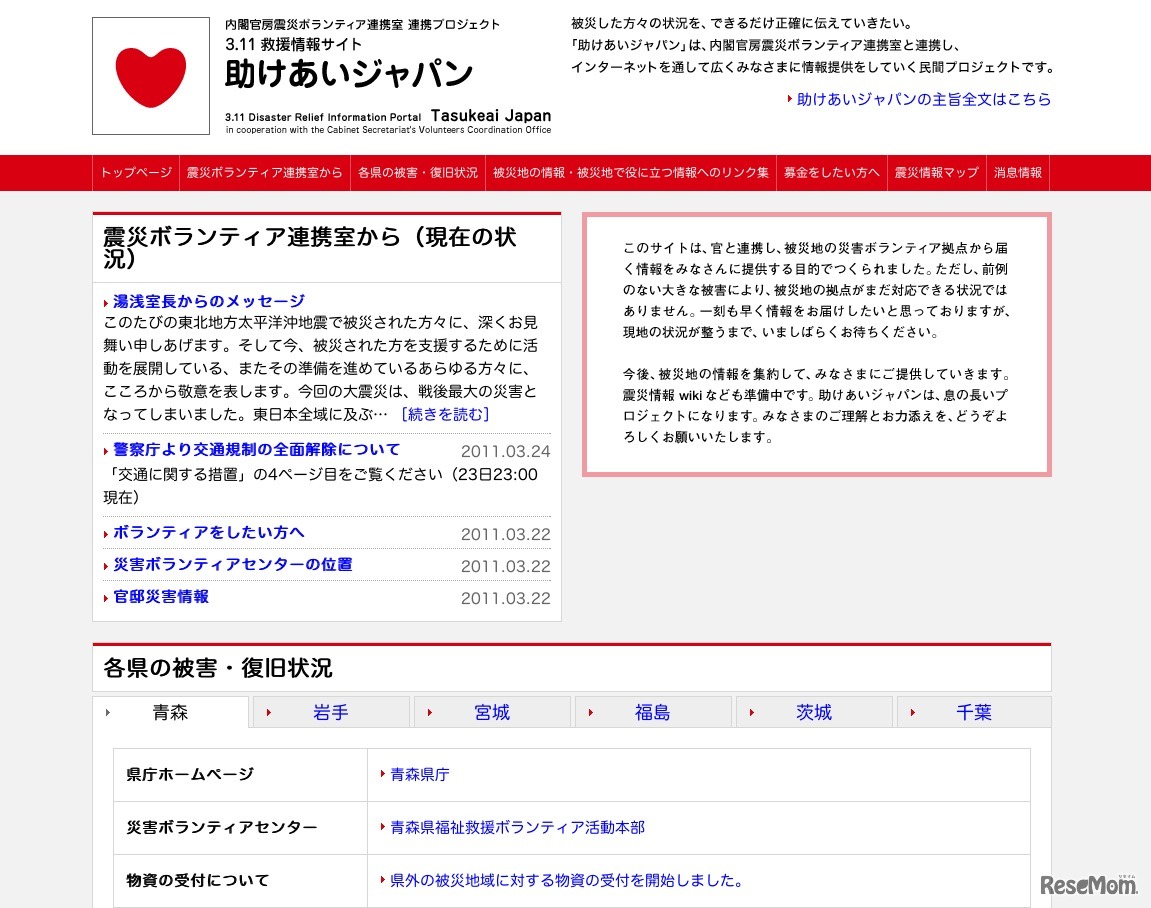Open 災害ボランティアセンターの位置 link
This screenshot has width=1151, height=908.
(233, 564)
